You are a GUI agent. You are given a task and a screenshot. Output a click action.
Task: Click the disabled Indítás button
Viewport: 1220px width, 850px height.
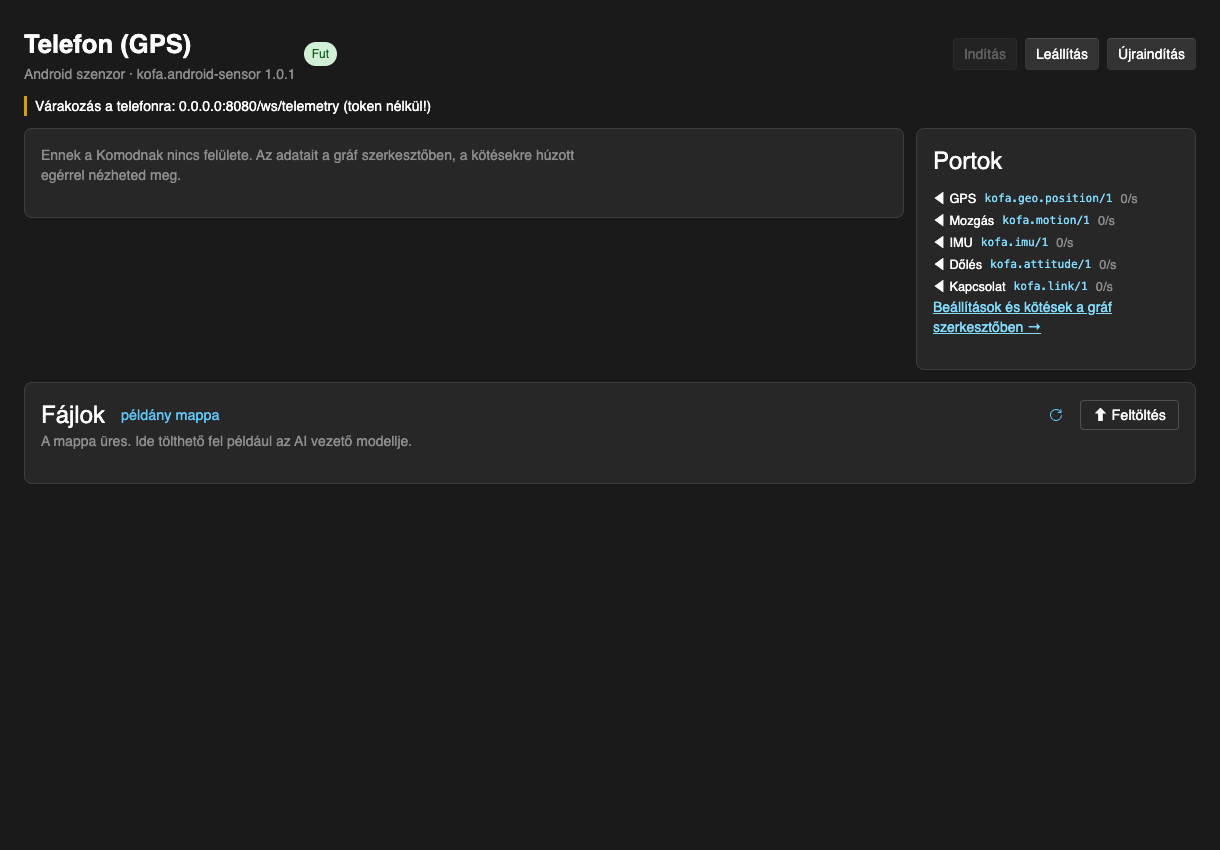tap(985, 54)
